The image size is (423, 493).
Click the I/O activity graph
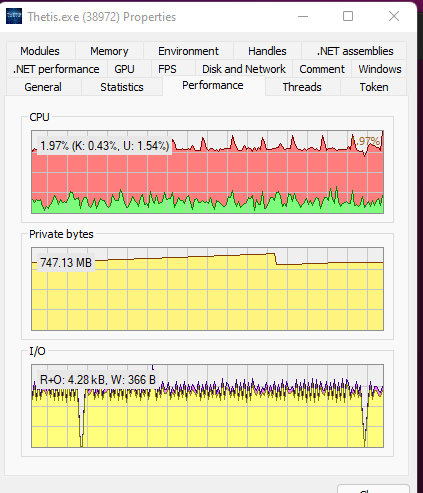pos(207,406)
